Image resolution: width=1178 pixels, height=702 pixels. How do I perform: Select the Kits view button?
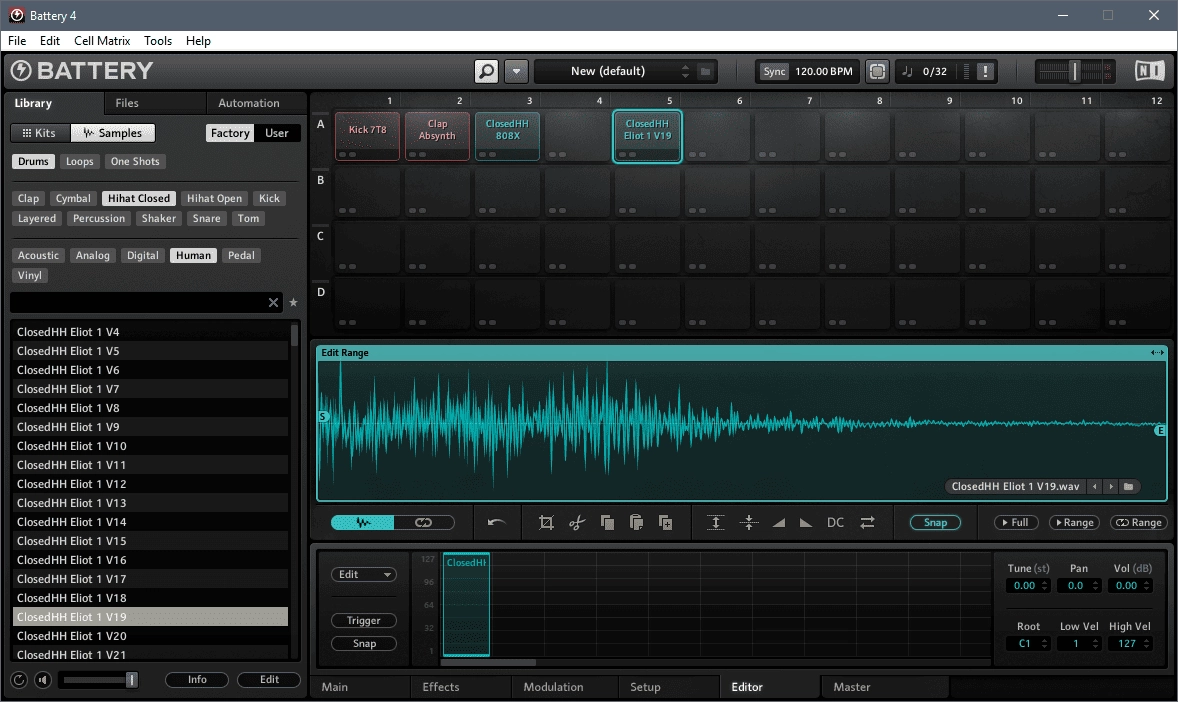click(40, 133)
